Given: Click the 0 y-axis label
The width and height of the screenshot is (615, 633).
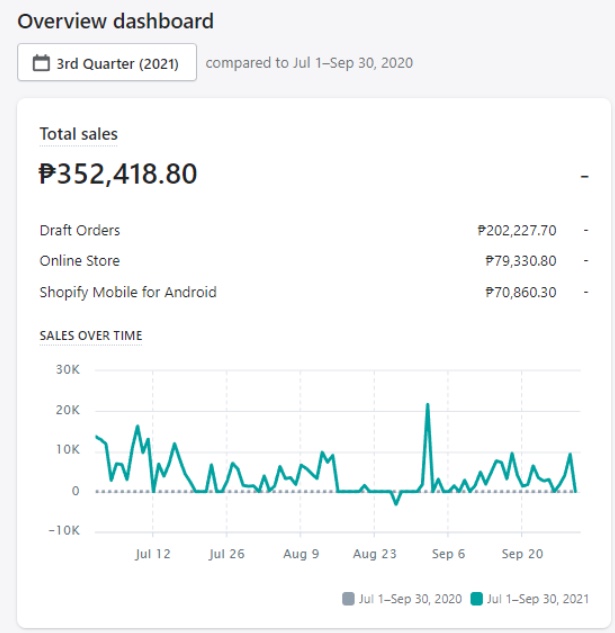Looking at the screenshot, I should click(76, 491).
